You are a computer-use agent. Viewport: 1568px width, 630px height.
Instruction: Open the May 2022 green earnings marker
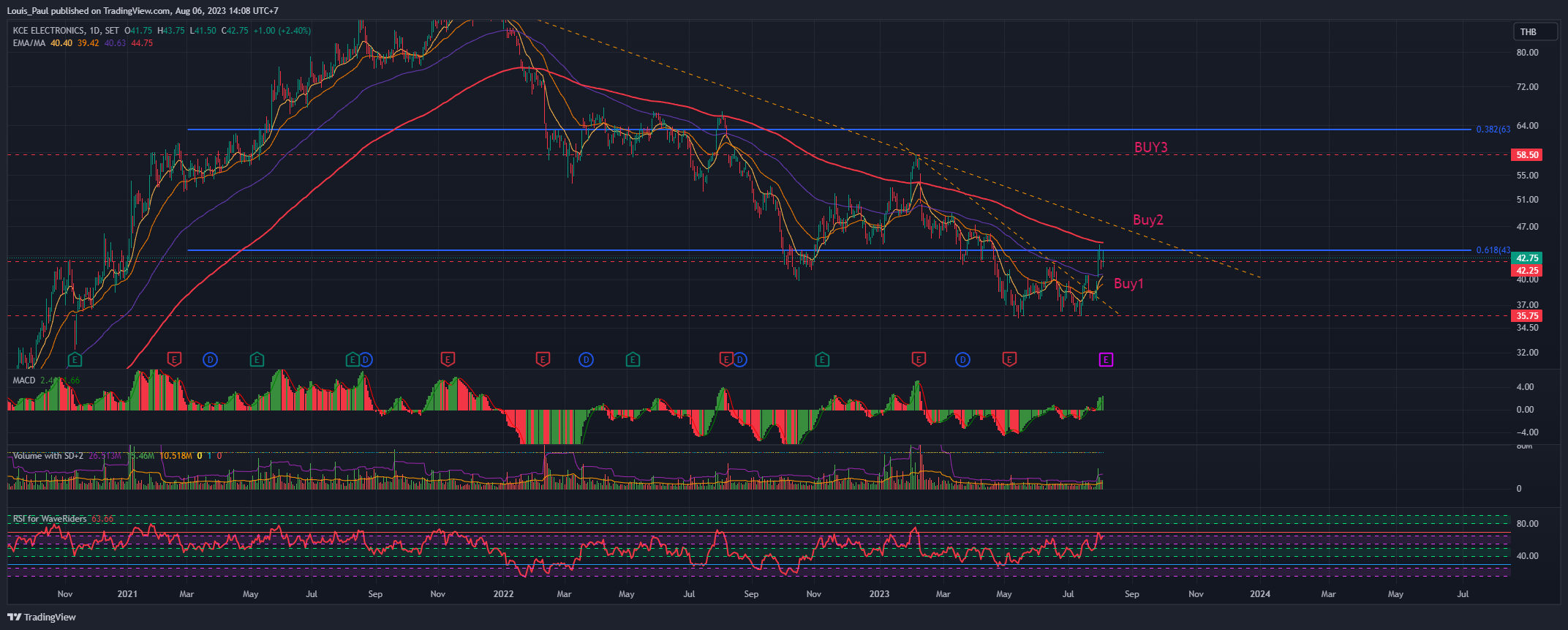coord(633,359)
